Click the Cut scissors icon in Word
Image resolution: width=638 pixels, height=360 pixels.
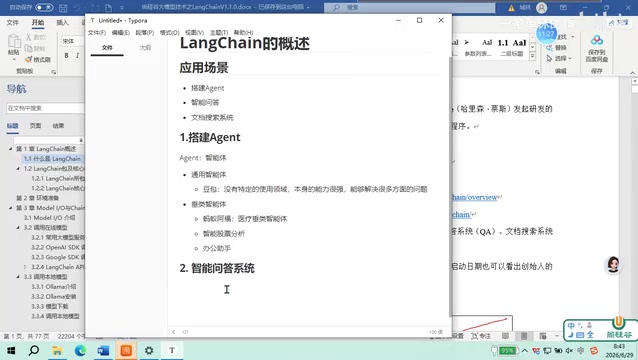[28, 37]
